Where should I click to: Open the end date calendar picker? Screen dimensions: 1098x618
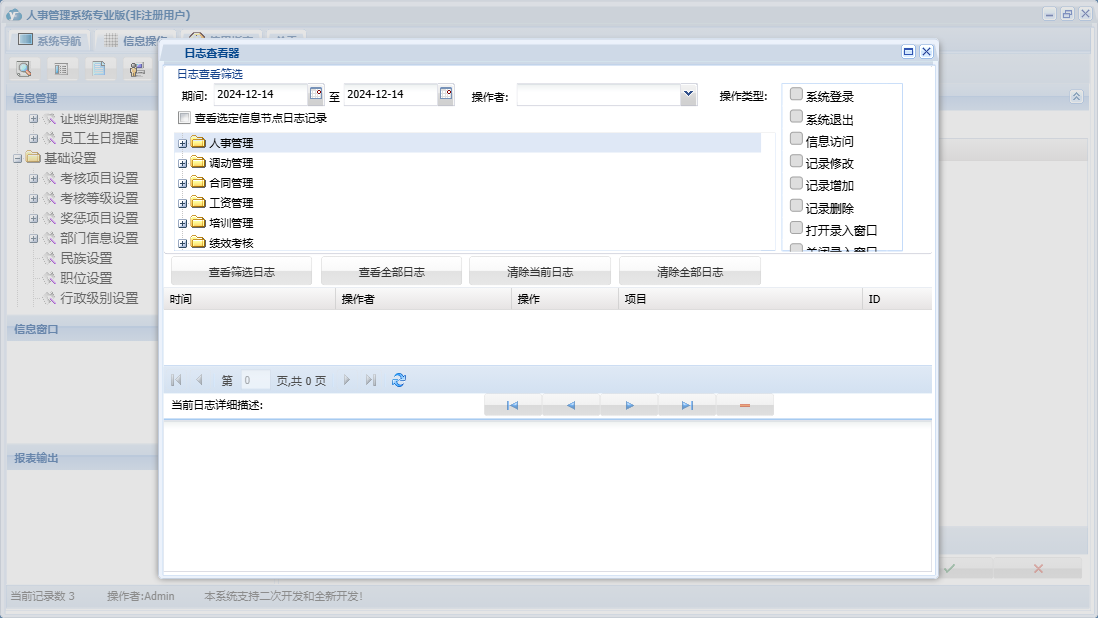[445, 94]
